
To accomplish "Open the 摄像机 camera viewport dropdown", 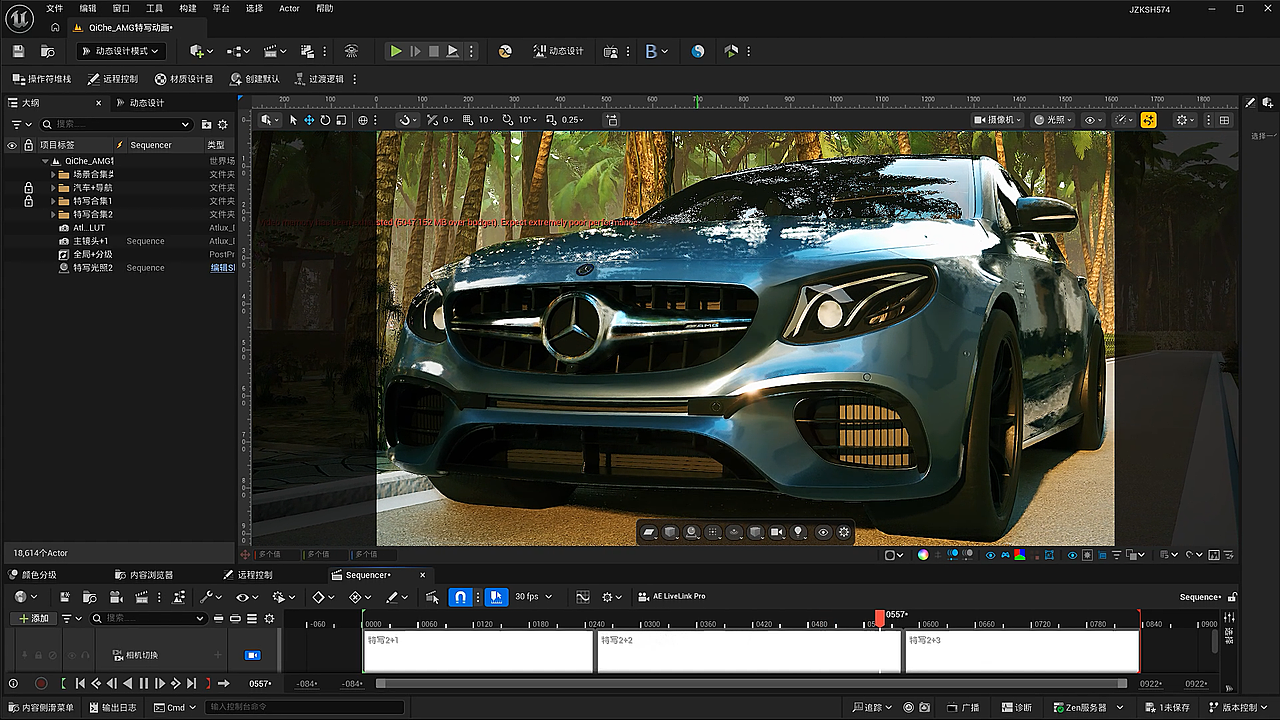I will click(x=998, y=120).
